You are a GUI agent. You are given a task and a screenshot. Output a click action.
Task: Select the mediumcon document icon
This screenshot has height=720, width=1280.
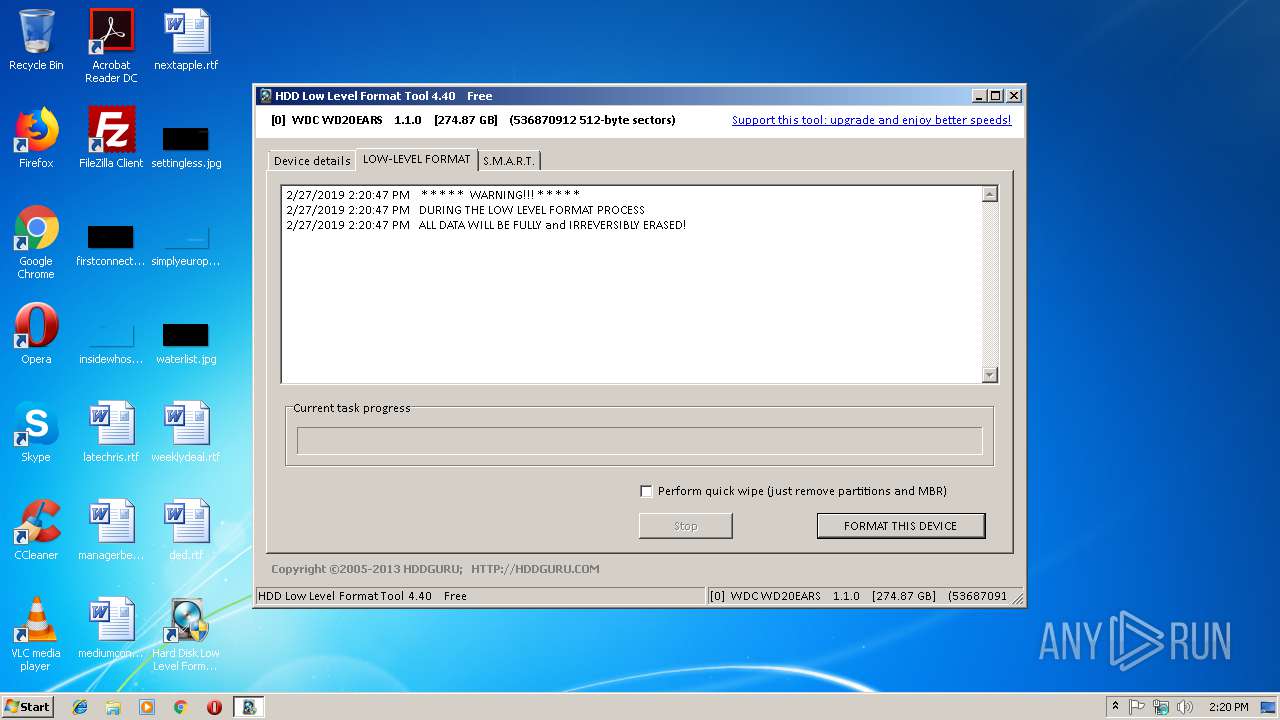click(111, 628)
